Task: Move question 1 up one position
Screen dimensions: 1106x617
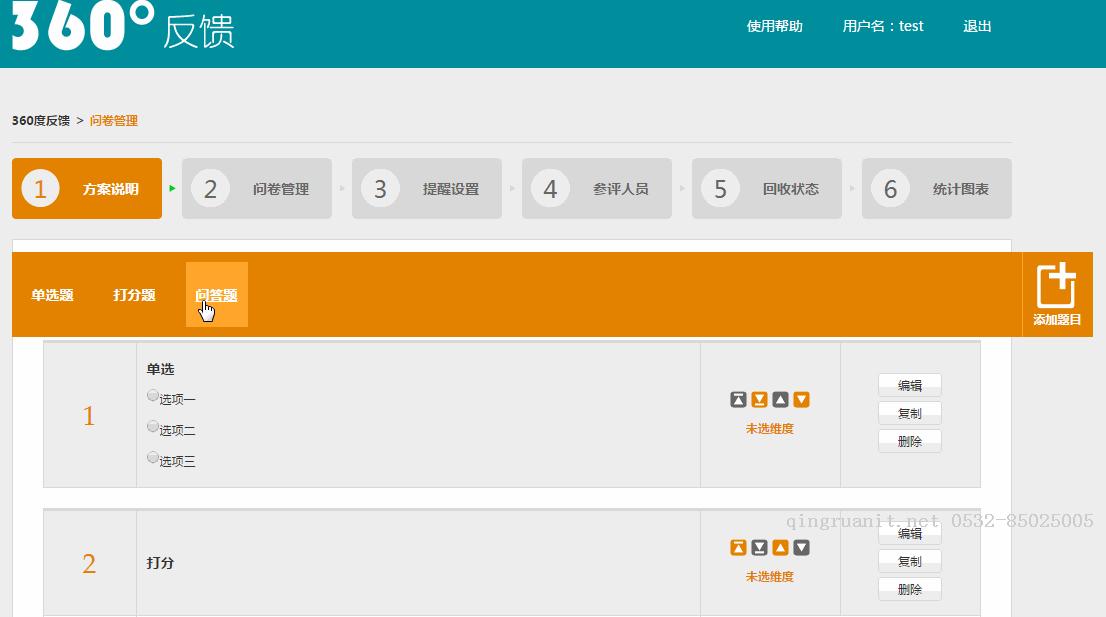Action: 780,400
